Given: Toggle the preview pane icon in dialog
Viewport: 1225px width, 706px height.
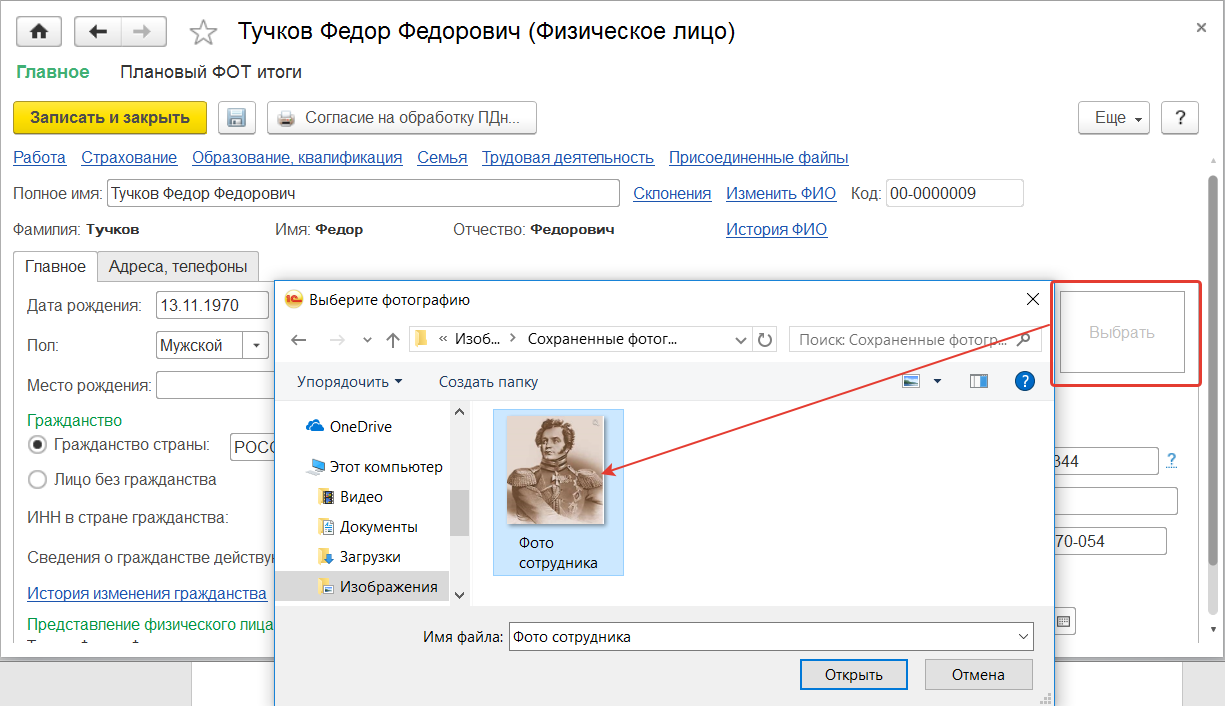Looking at the screenshot, I should (x=978, y=382).
